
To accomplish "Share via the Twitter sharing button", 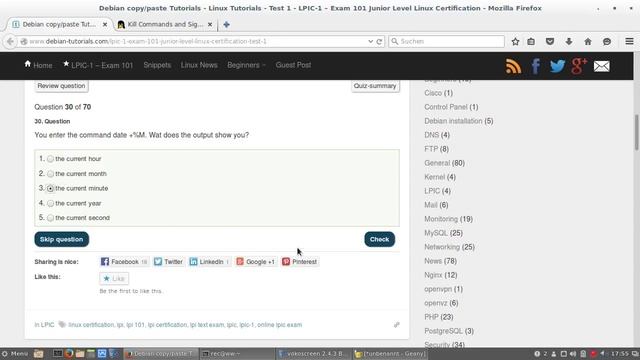I will (x=168, y=262).
